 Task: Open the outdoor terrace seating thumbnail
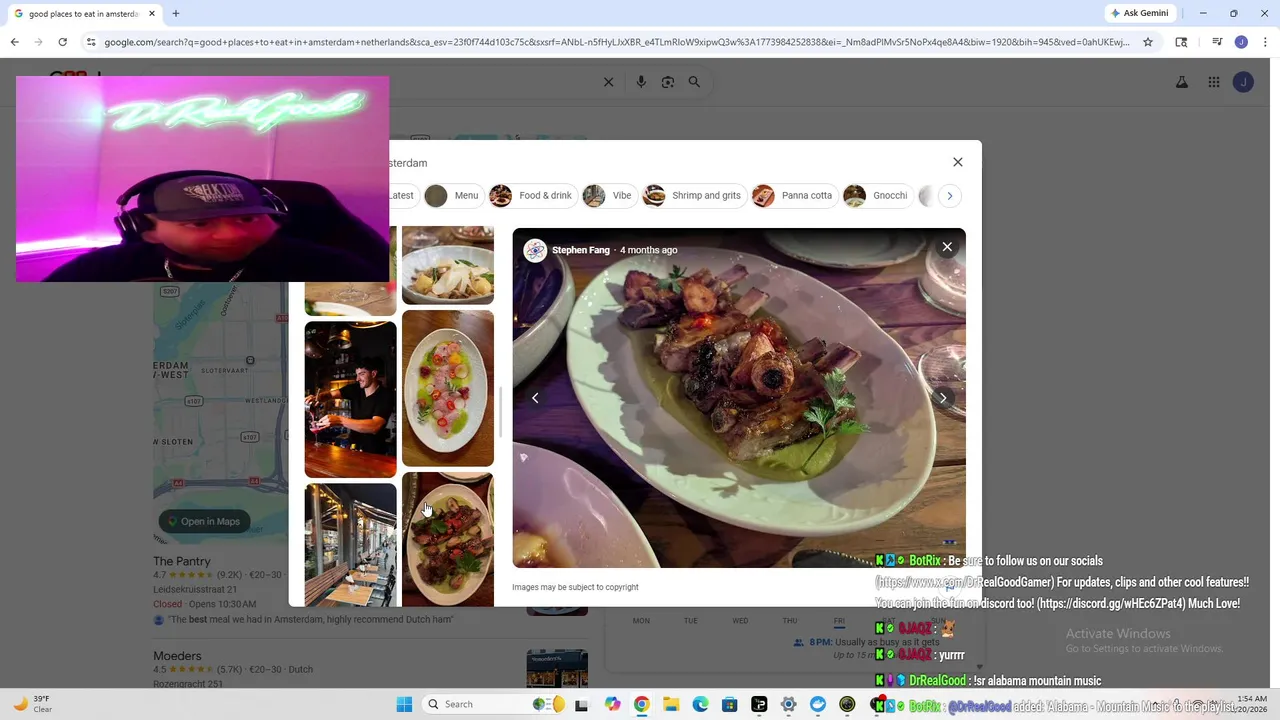coord(350,545)
